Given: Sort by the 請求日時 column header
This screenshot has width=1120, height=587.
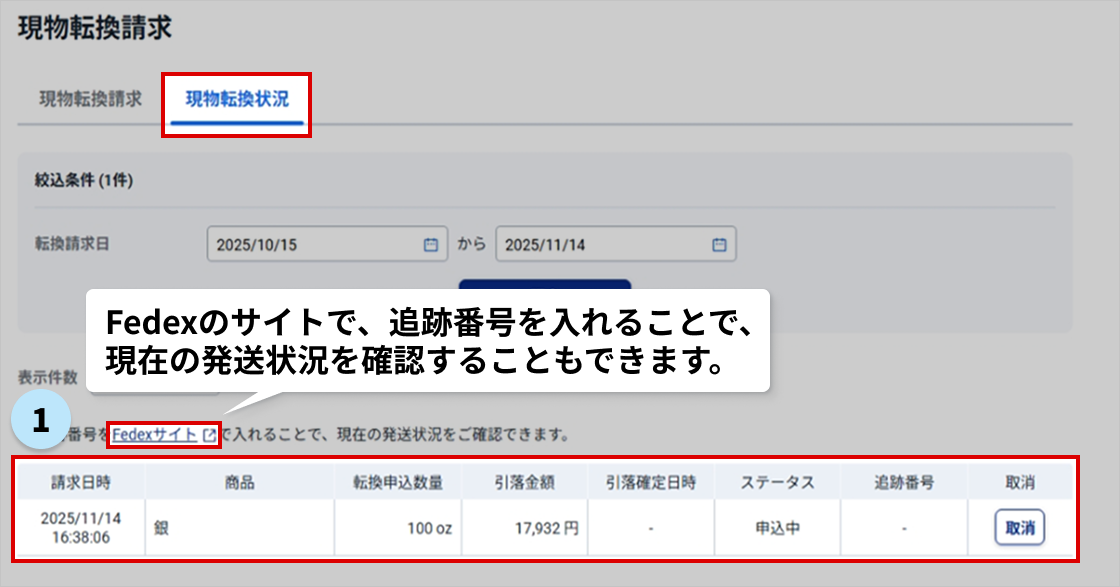Looking at the screenshot, I should [81, 482].
